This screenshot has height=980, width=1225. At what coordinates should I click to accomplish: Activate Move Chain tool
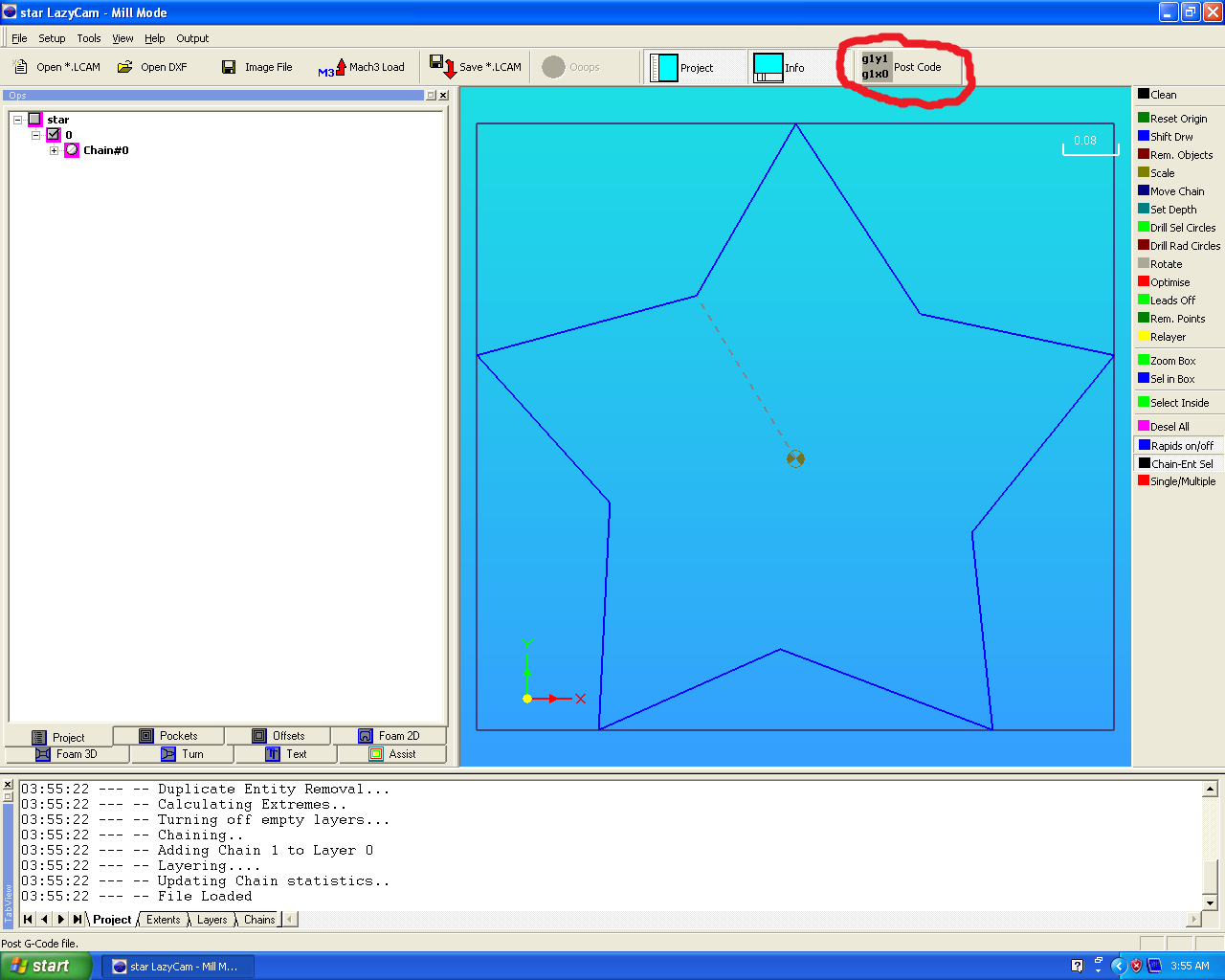point(1170,191)
